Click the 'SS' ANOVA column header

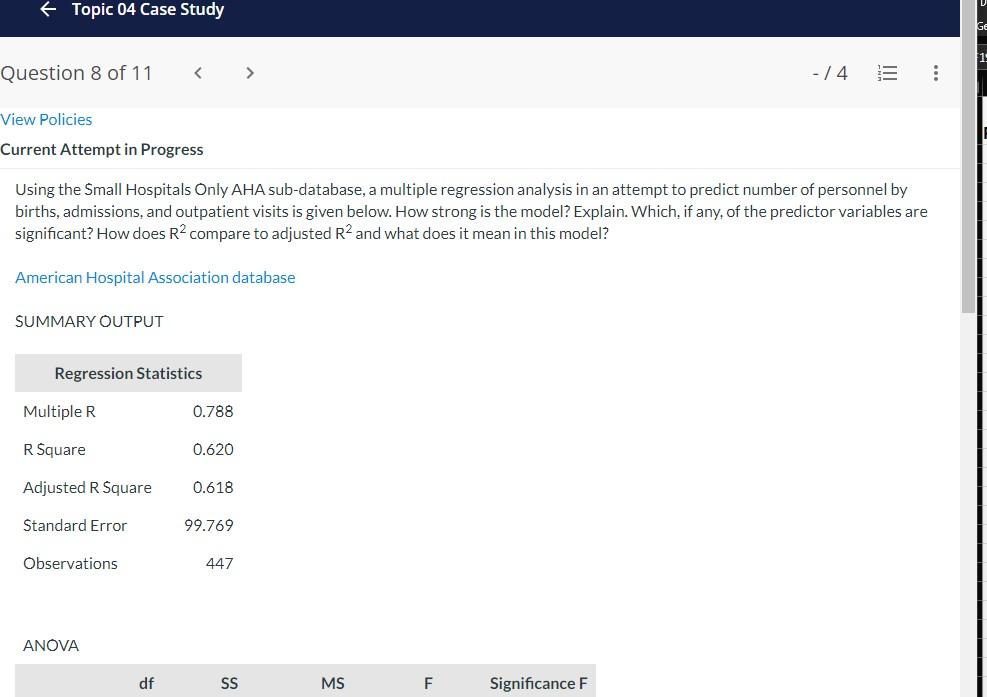pyautogui.click(x=229, y=683)
